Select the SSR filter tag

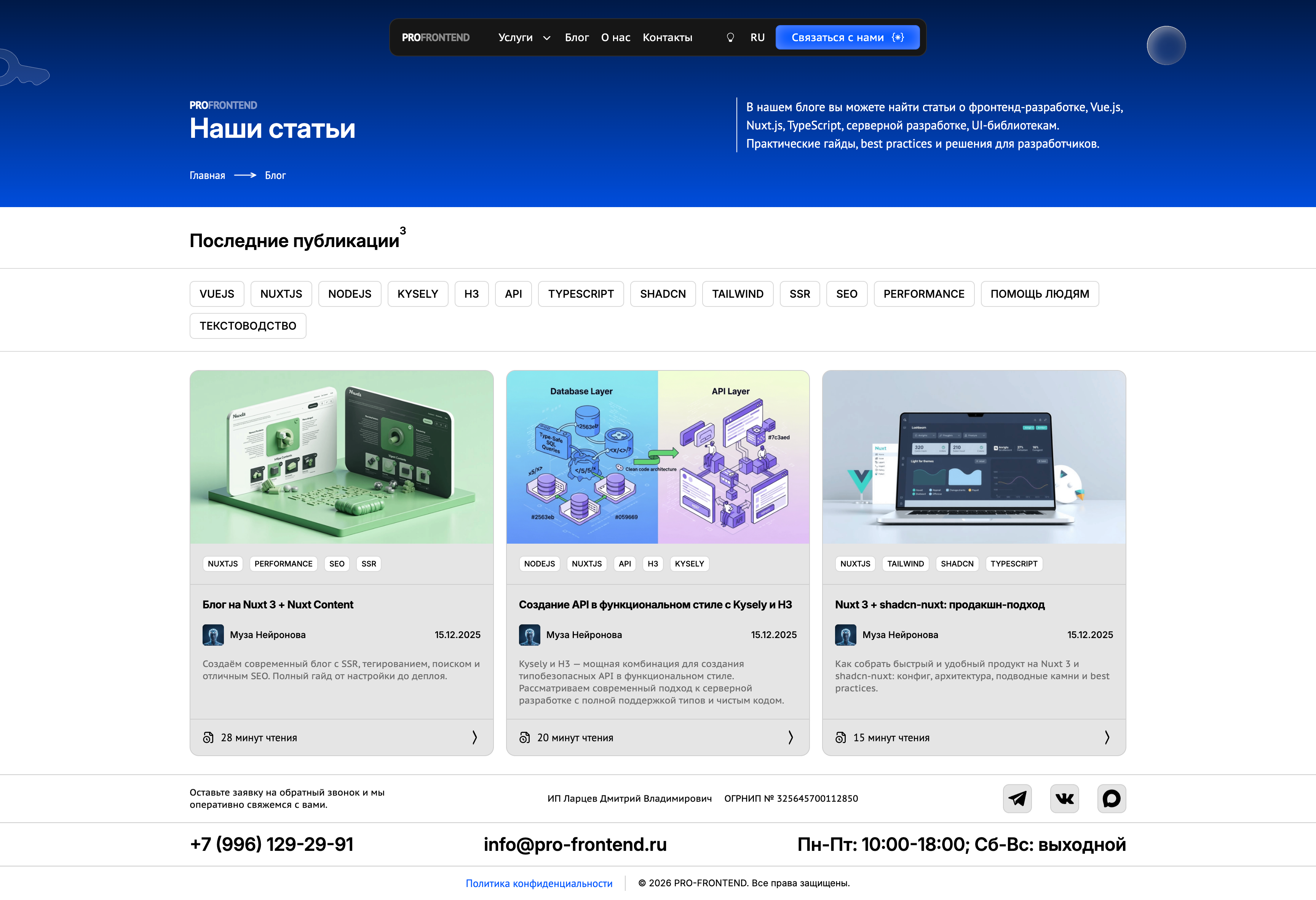[x=800, y=294]
